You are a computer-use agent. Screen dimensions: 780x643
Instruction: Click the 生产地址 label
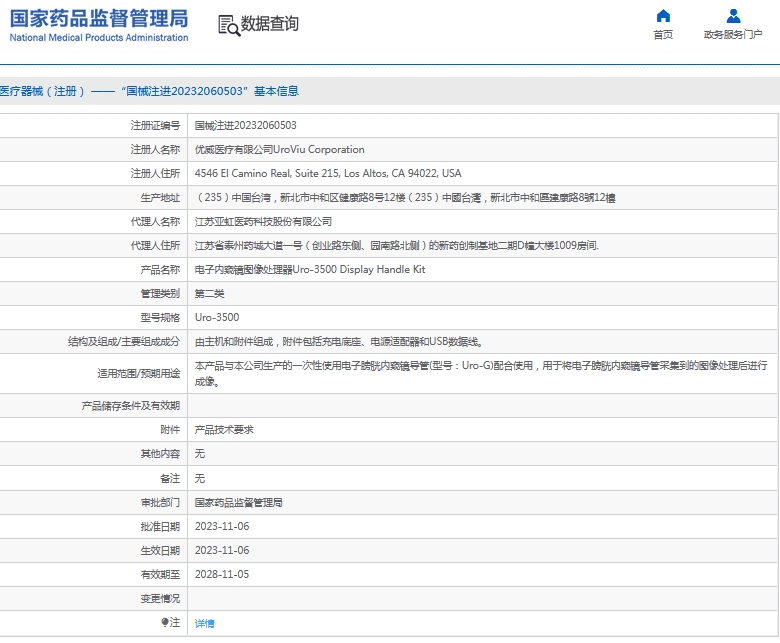[160, 197]
